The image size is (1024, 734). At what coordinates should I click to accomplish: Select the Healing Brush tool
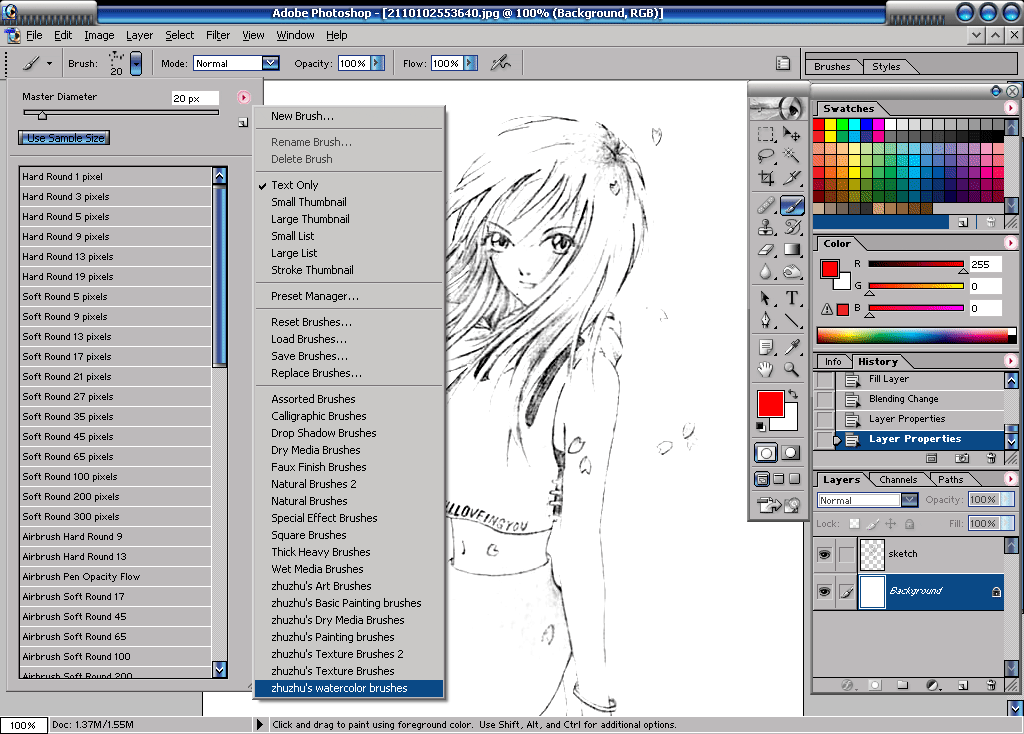[766, 206]
